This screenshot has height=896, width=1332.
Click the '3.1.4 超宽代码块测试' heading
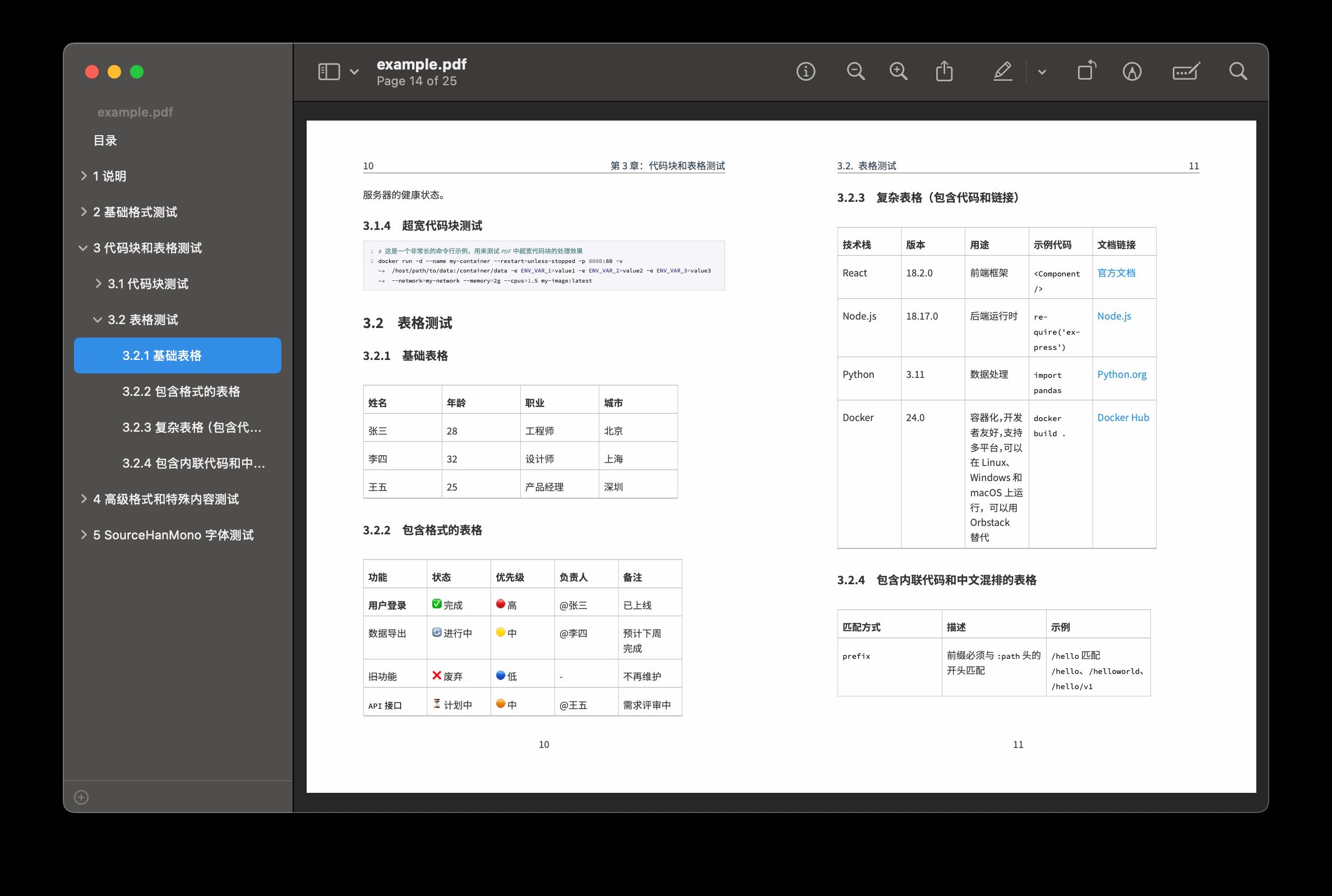pos(422,226)
